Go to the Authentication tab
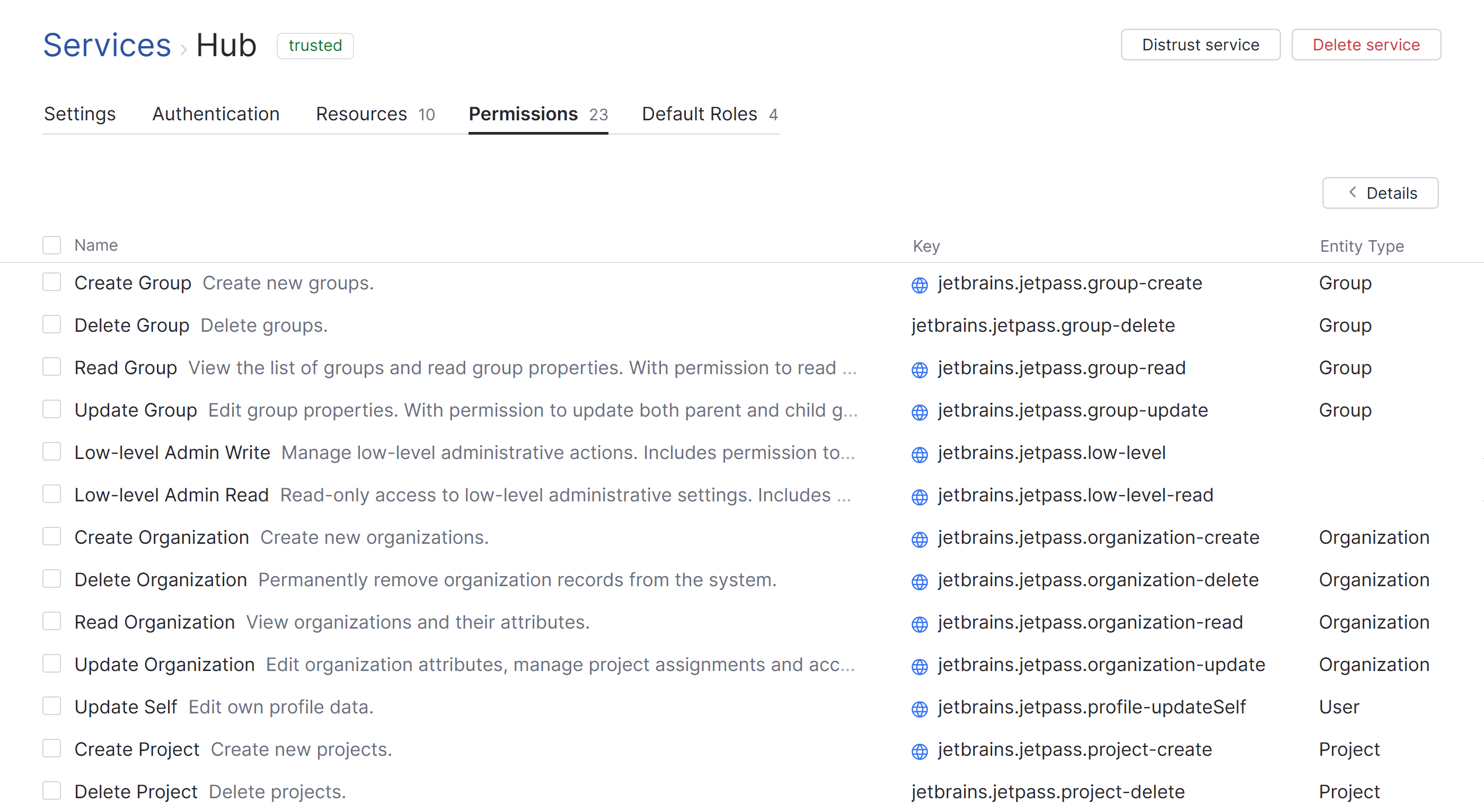Viewport: 1484px width, 812px height. (x=216, y=114)
